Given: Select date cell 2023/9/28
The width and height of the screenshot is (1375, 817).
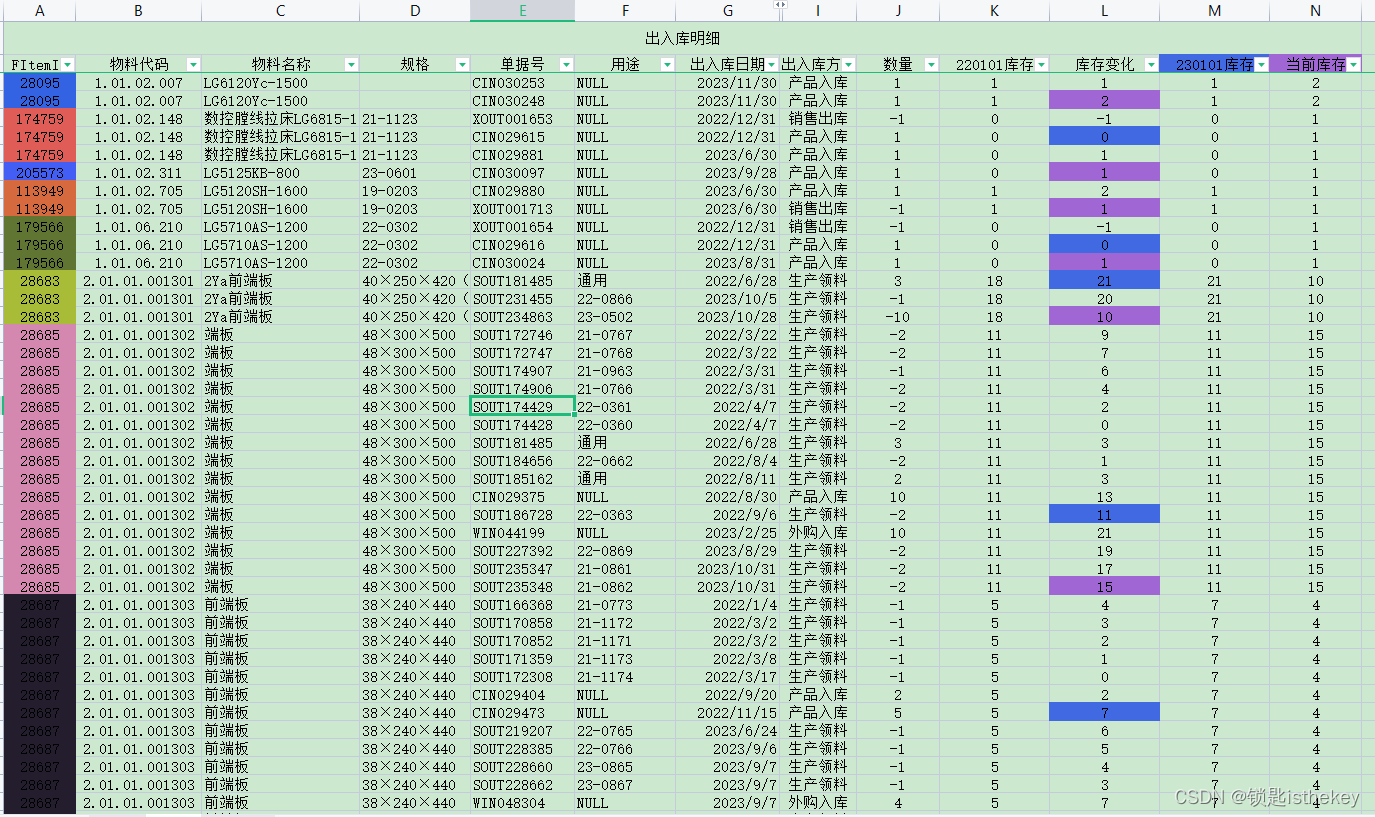Looking at the screenshot, I should (727, 173).
